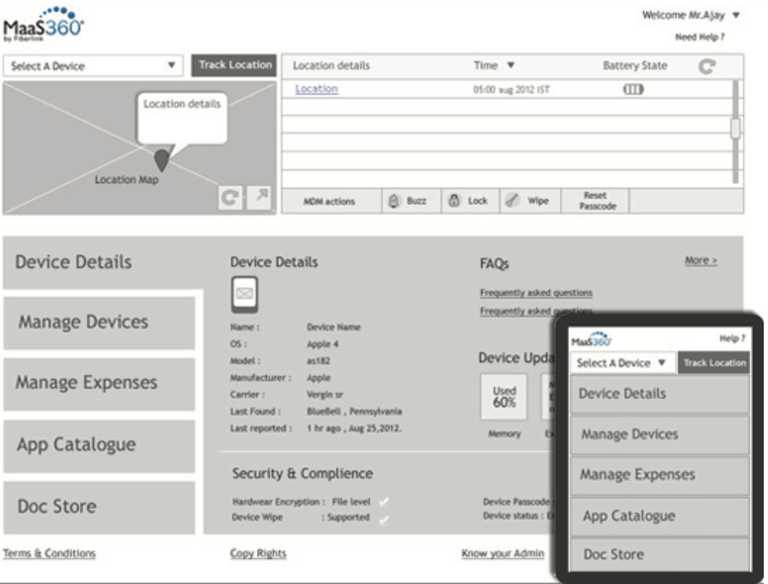Click the 'Apple 4' OS value
Screen dimensions: 768x584
(x=322, y=344)
